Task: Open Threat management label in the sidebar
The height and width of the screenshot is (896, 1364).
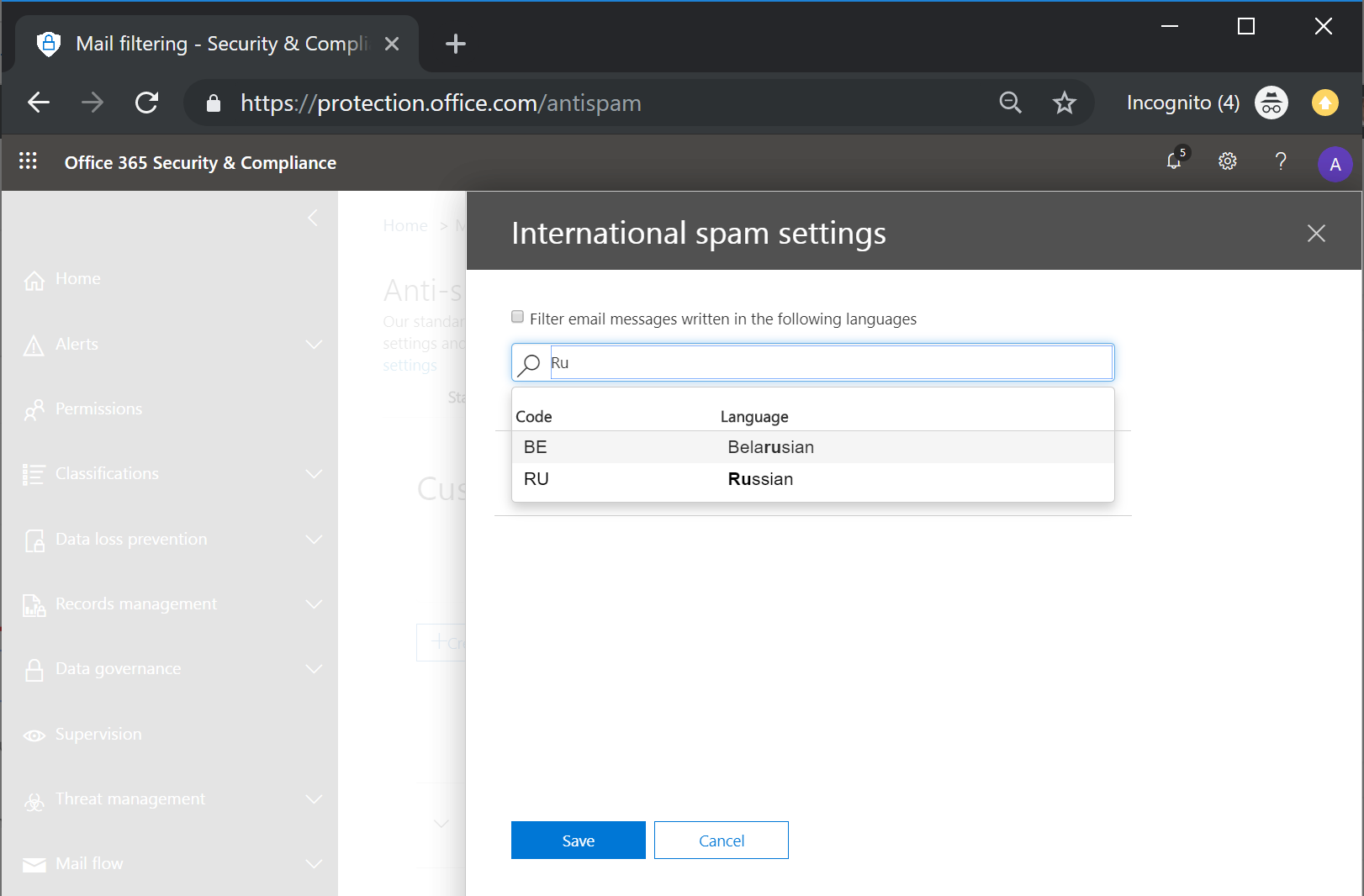Action: (x=130, y=798)
